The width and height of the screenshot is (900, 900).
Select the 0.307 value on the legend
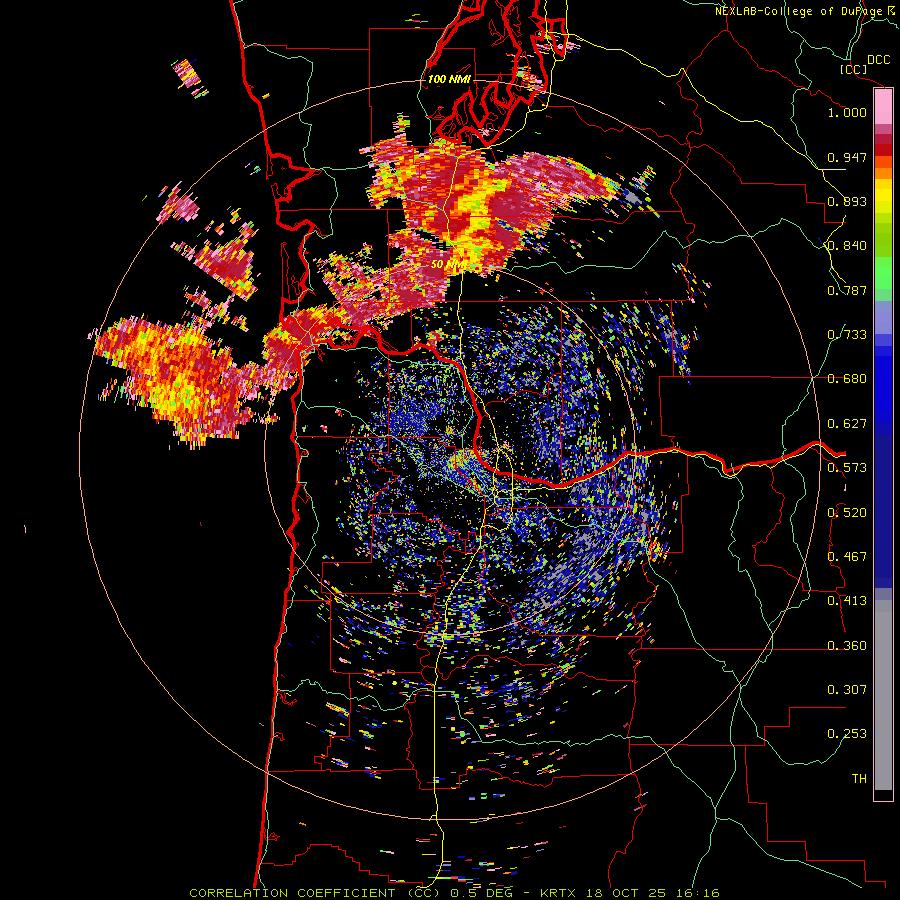click(847, 690)
